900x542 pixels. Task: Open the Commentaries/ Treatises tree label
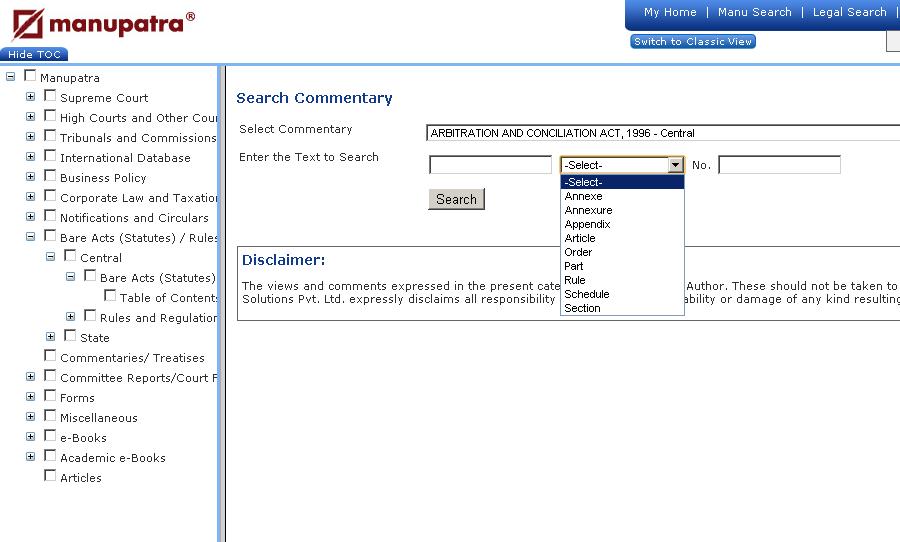coord(132,358)
